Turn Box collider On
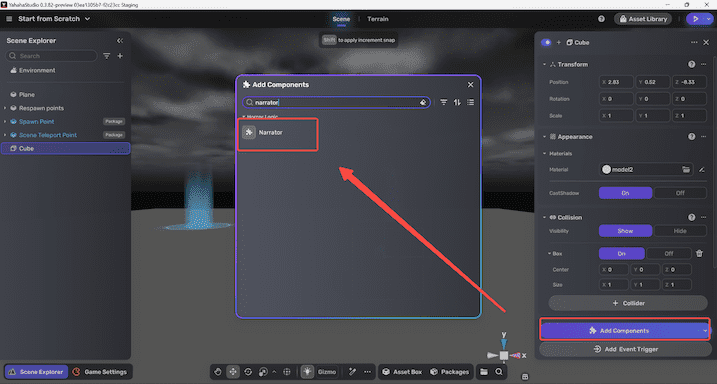The height and width of the screenshot is (384, 717). tap(621, 253)
